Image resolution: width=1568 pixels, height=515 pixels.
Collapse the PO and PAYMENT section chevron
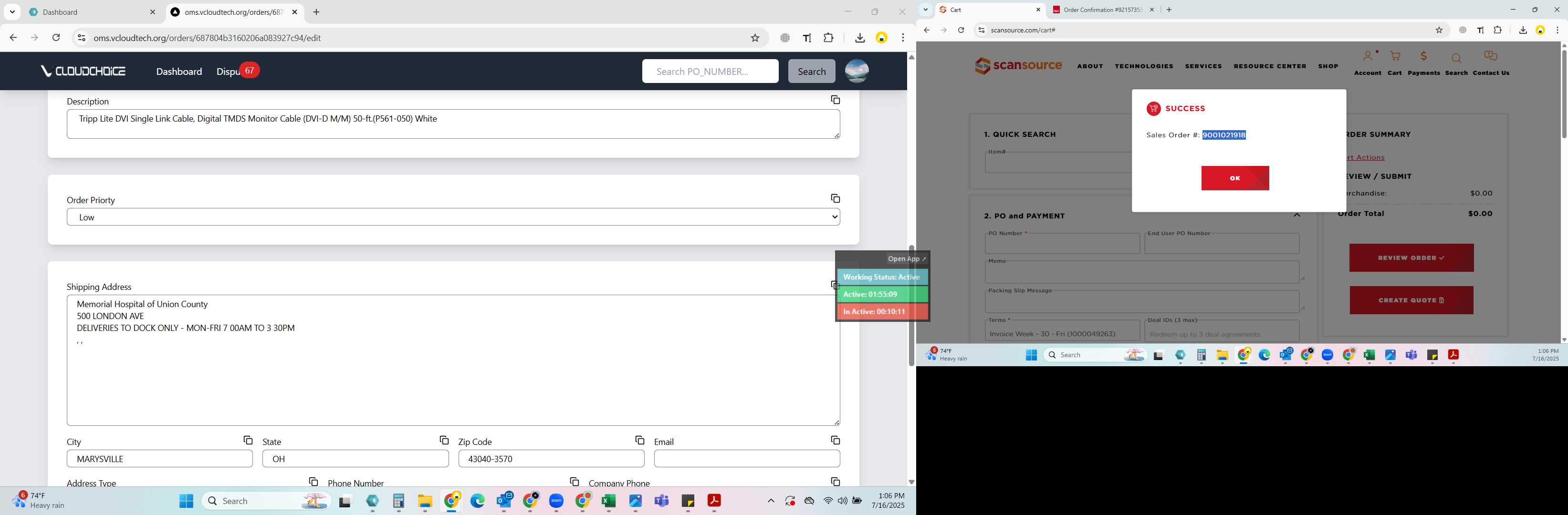pyautogui.click(x=1296, y=215)
